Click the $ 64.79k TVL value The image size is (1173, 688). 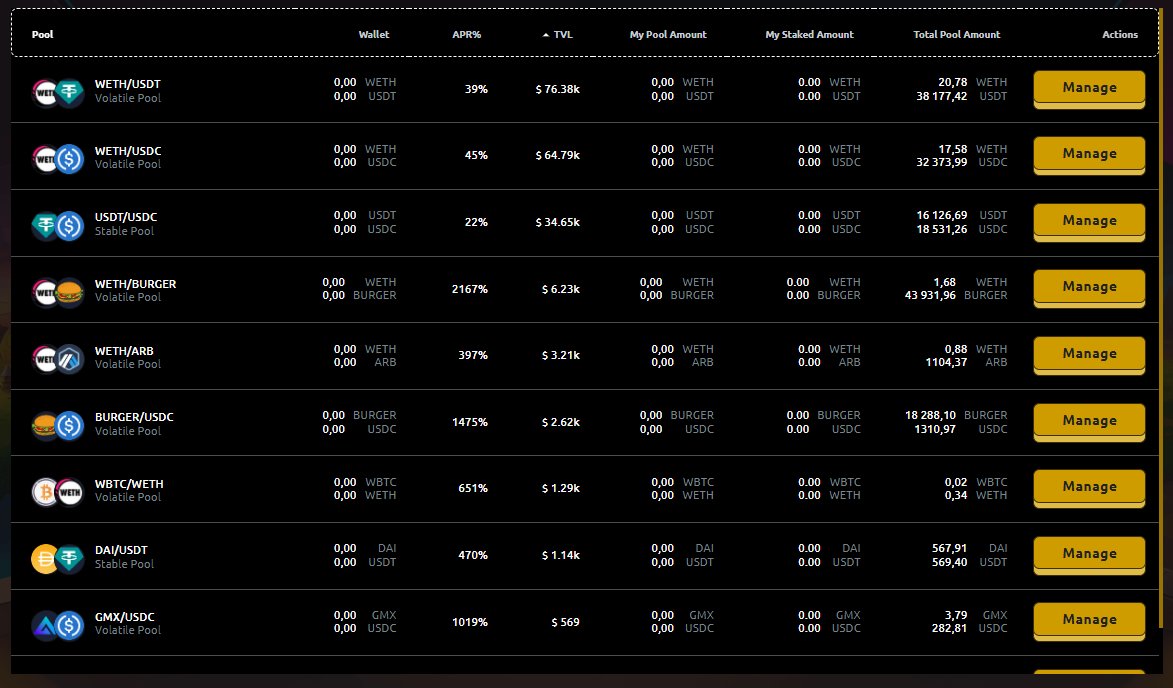pos(557,156)
